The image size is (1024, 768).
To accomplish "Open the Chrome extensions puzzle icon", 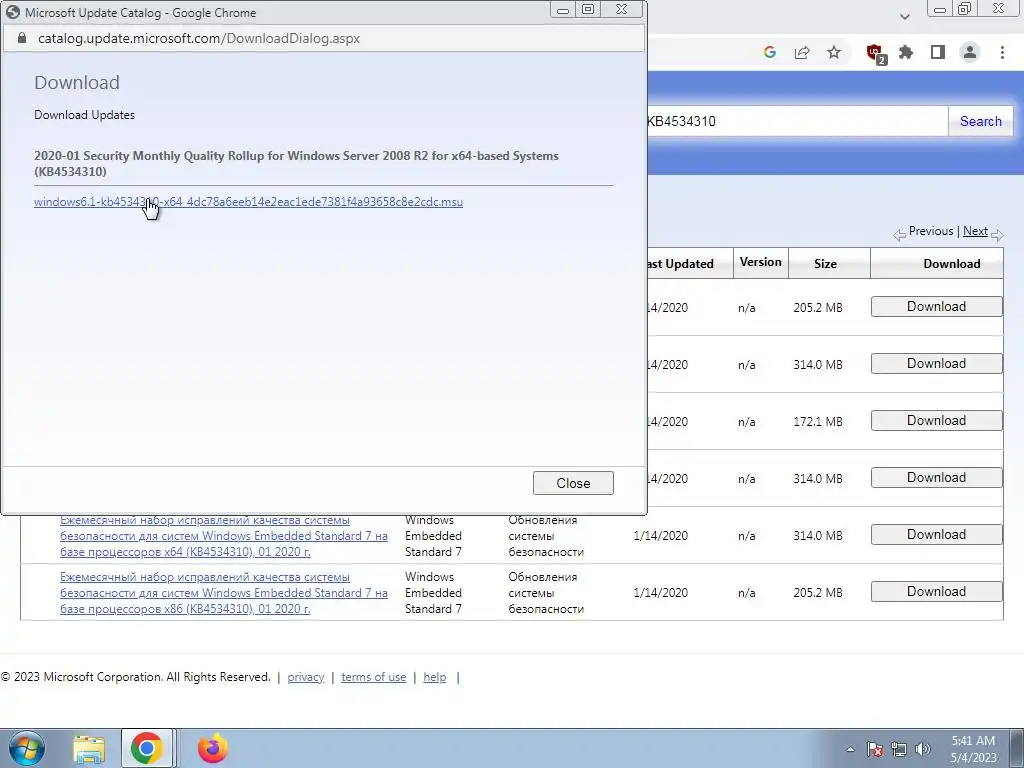I will [906, 52].
